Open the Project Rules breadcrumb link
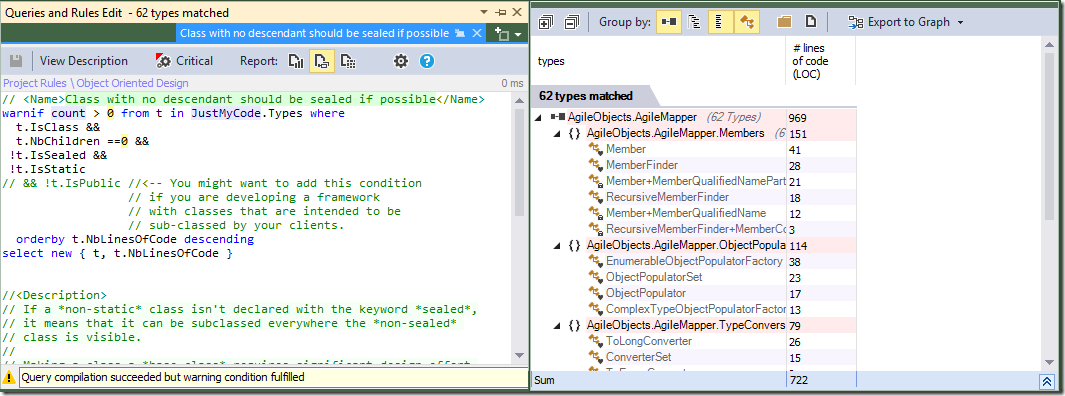The image size is (1065, 396). click(34, 84)
